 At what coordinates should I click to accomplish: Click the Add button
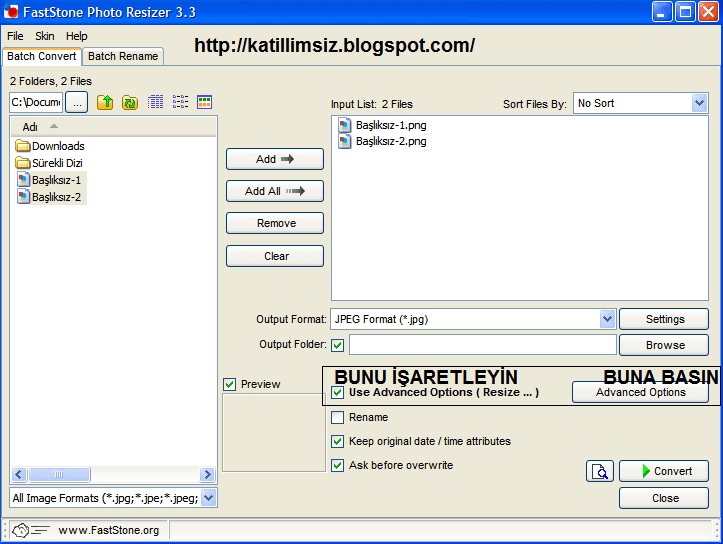pos(275,159)
